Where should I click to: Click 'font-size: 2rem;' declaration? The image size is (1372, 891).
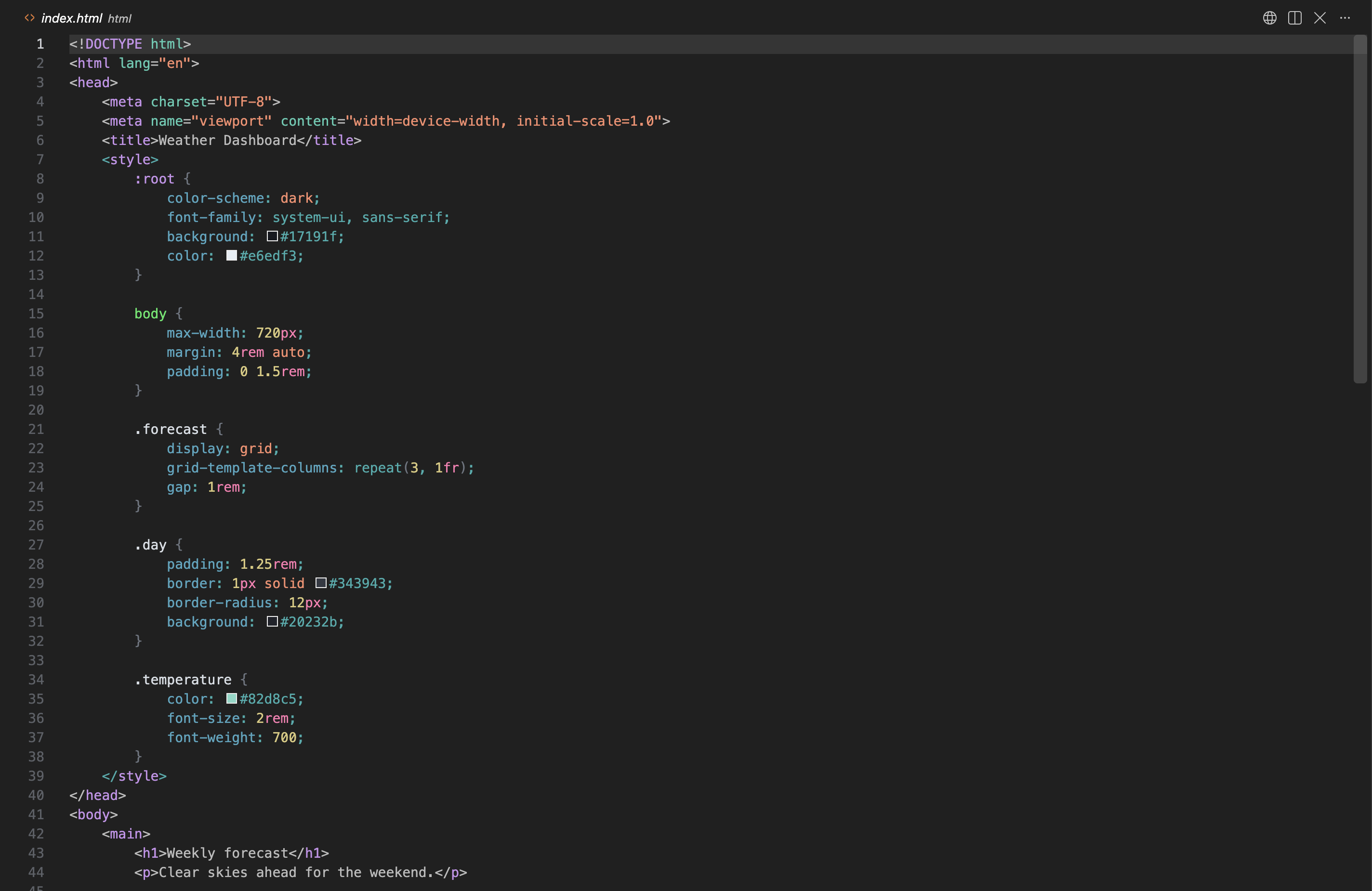(x=231, y=718)
